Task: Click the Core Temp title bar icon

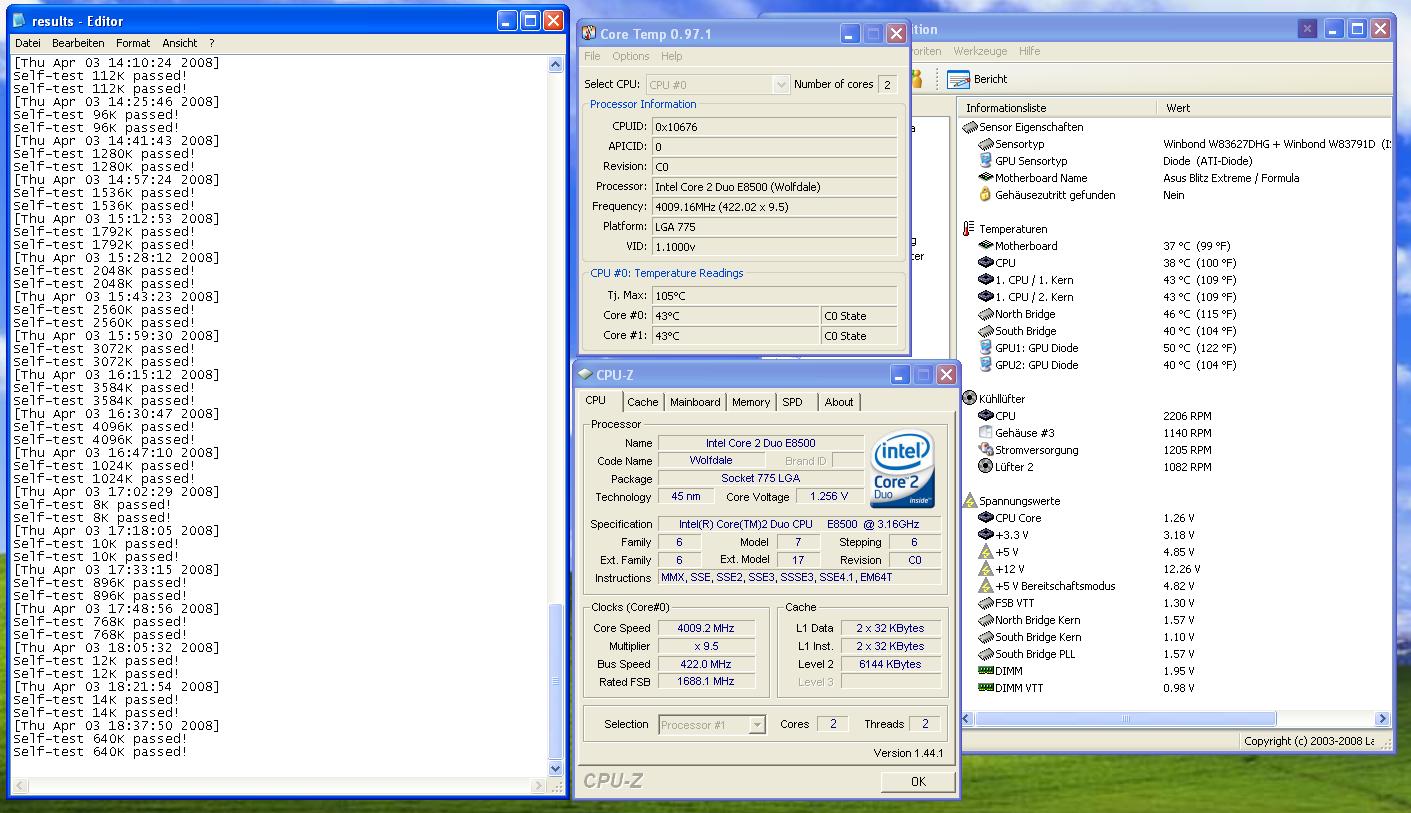Action: (589, 34)
